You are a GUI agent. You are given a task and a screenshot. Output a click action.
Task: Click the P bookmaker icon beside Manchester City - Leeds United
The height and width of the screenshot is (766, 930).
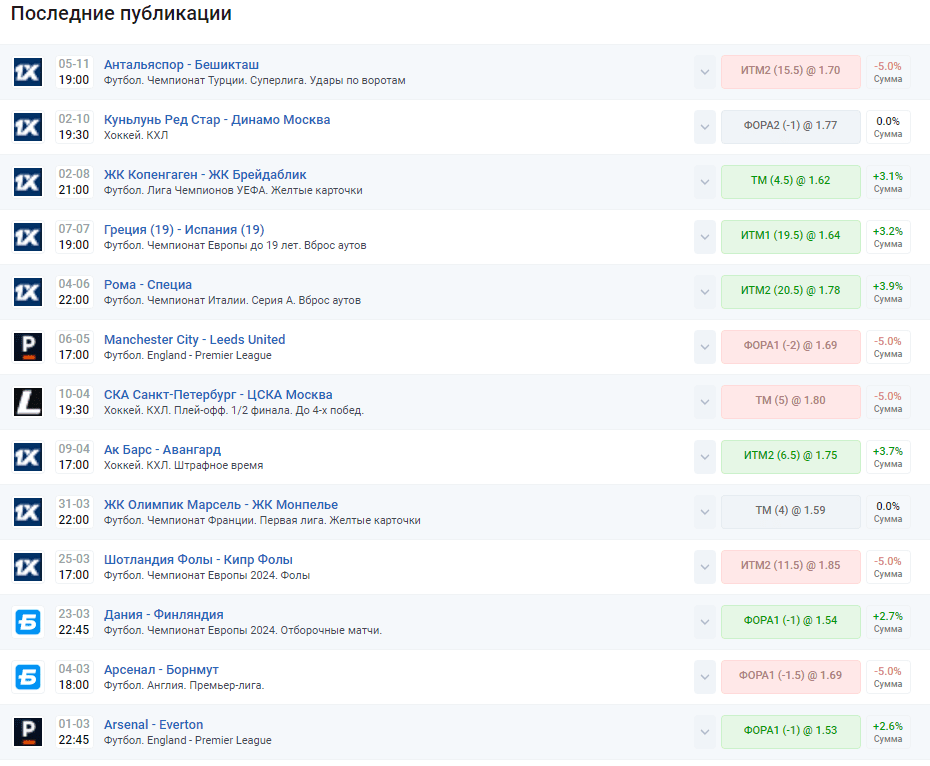click(x=28, y=347)
